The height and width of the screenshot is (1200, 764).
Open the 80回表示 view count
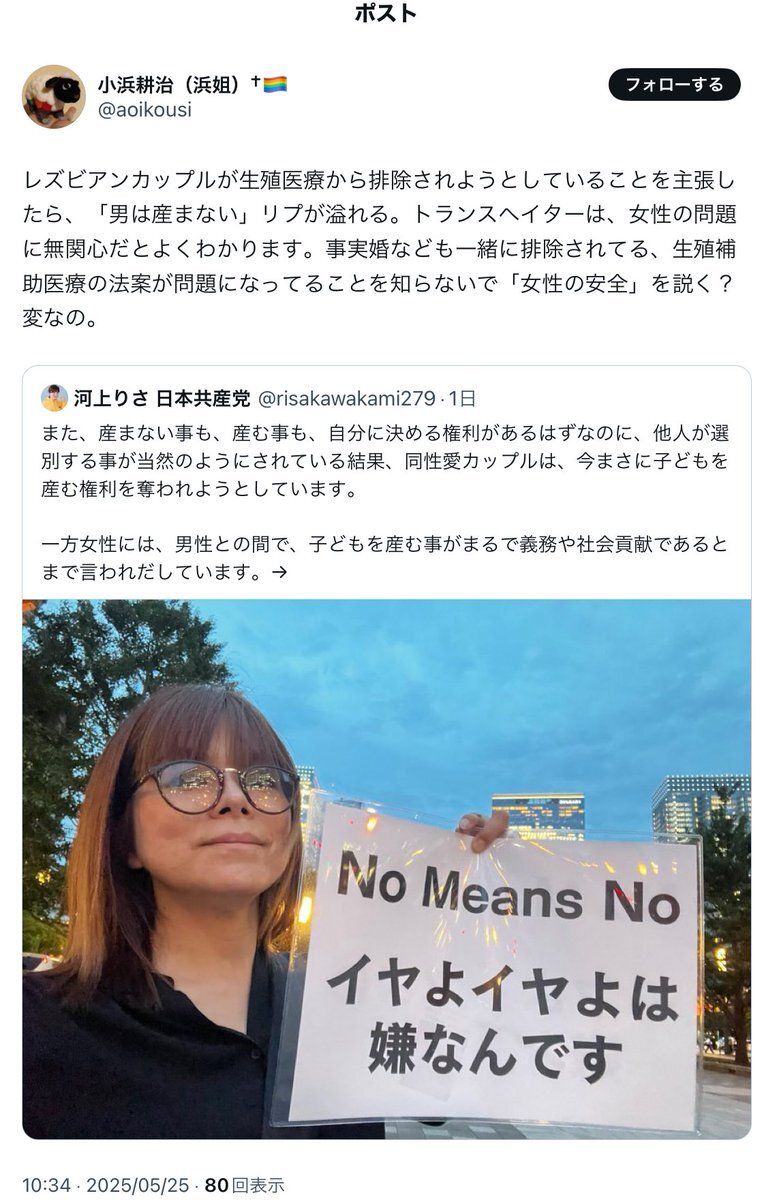click(244, 1185)
